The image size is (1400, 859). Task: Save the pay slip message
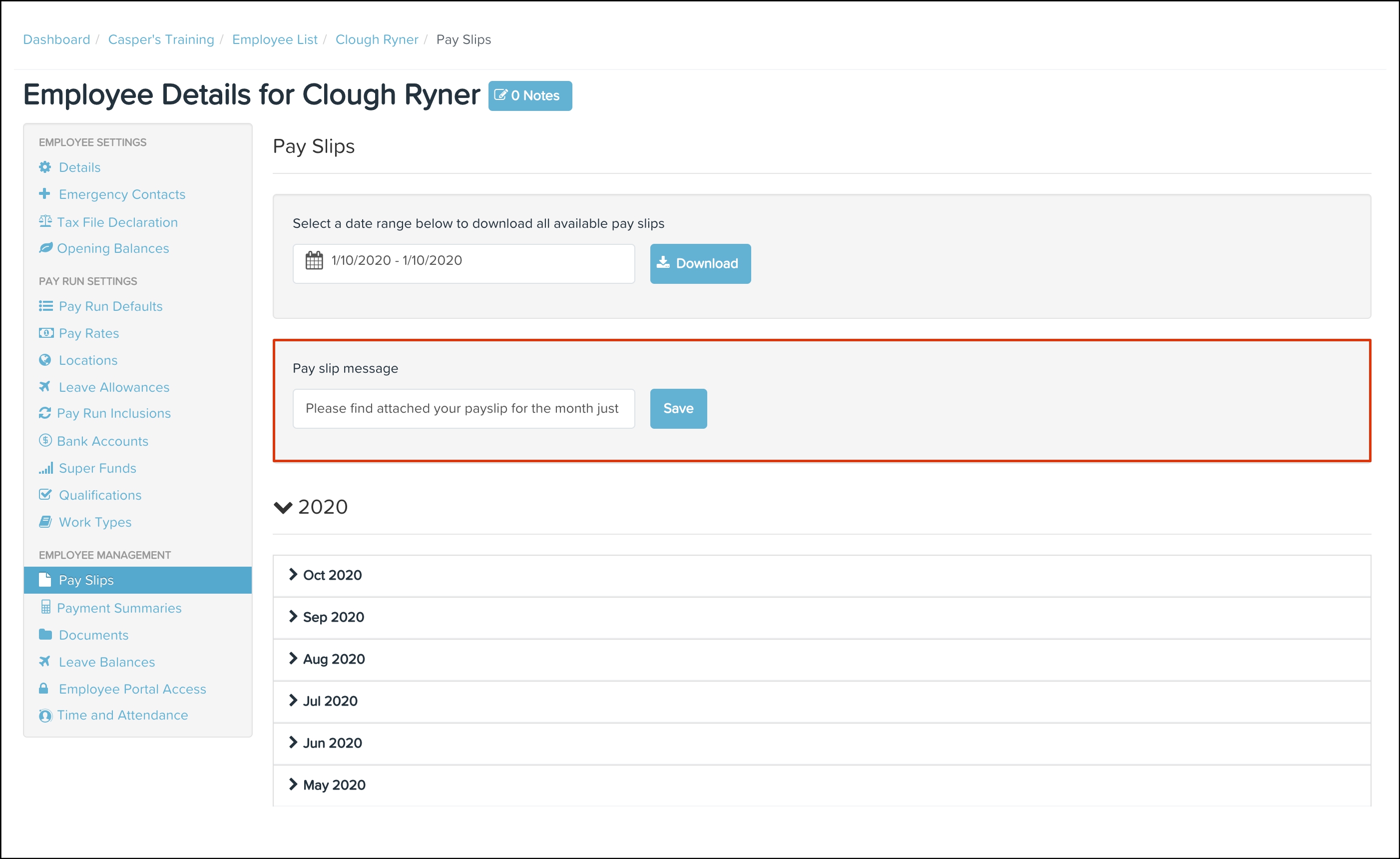[678, 409]
